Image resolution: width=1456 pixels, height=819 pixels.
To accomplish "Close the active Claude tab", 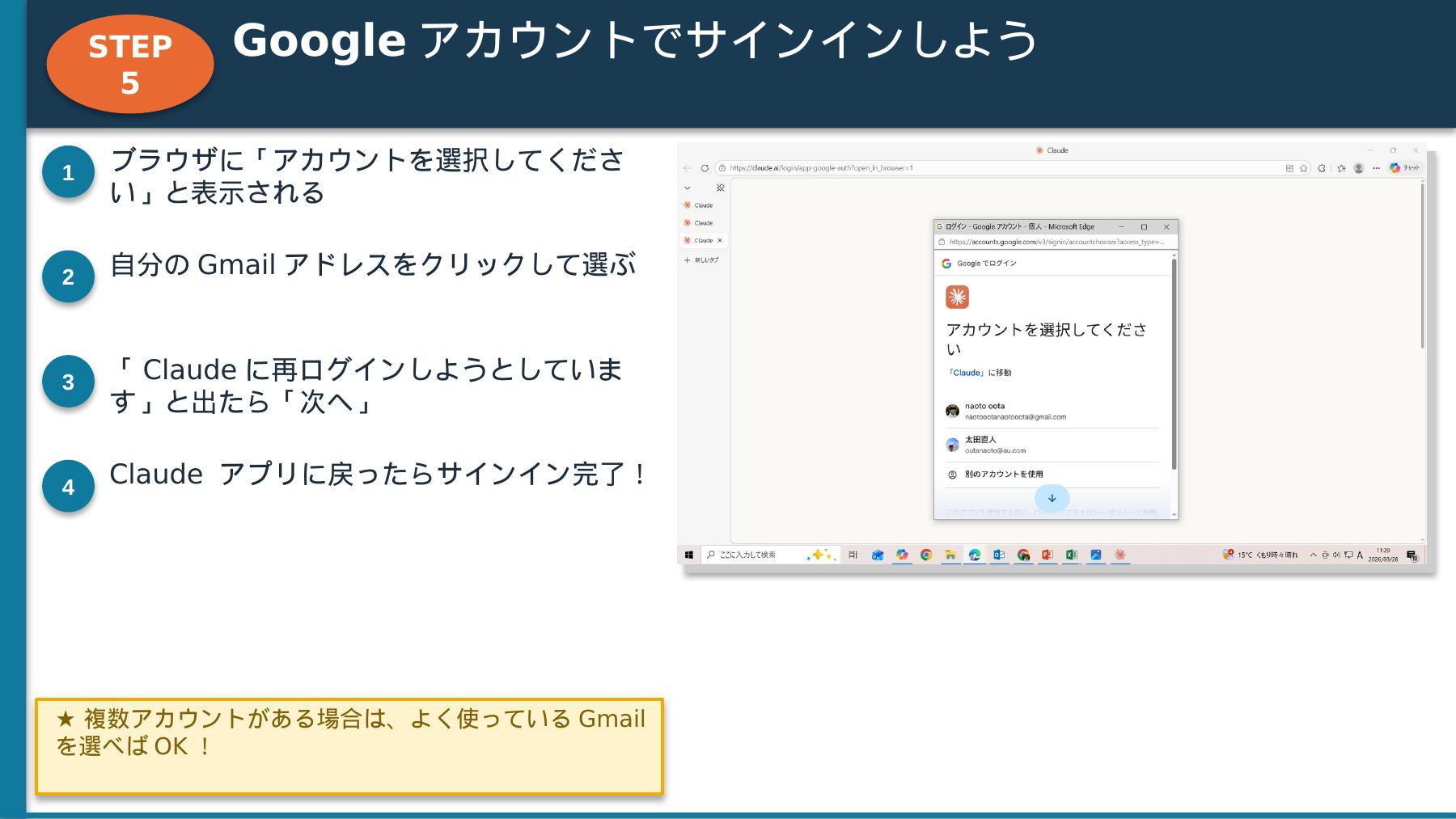I will (720, 240).
